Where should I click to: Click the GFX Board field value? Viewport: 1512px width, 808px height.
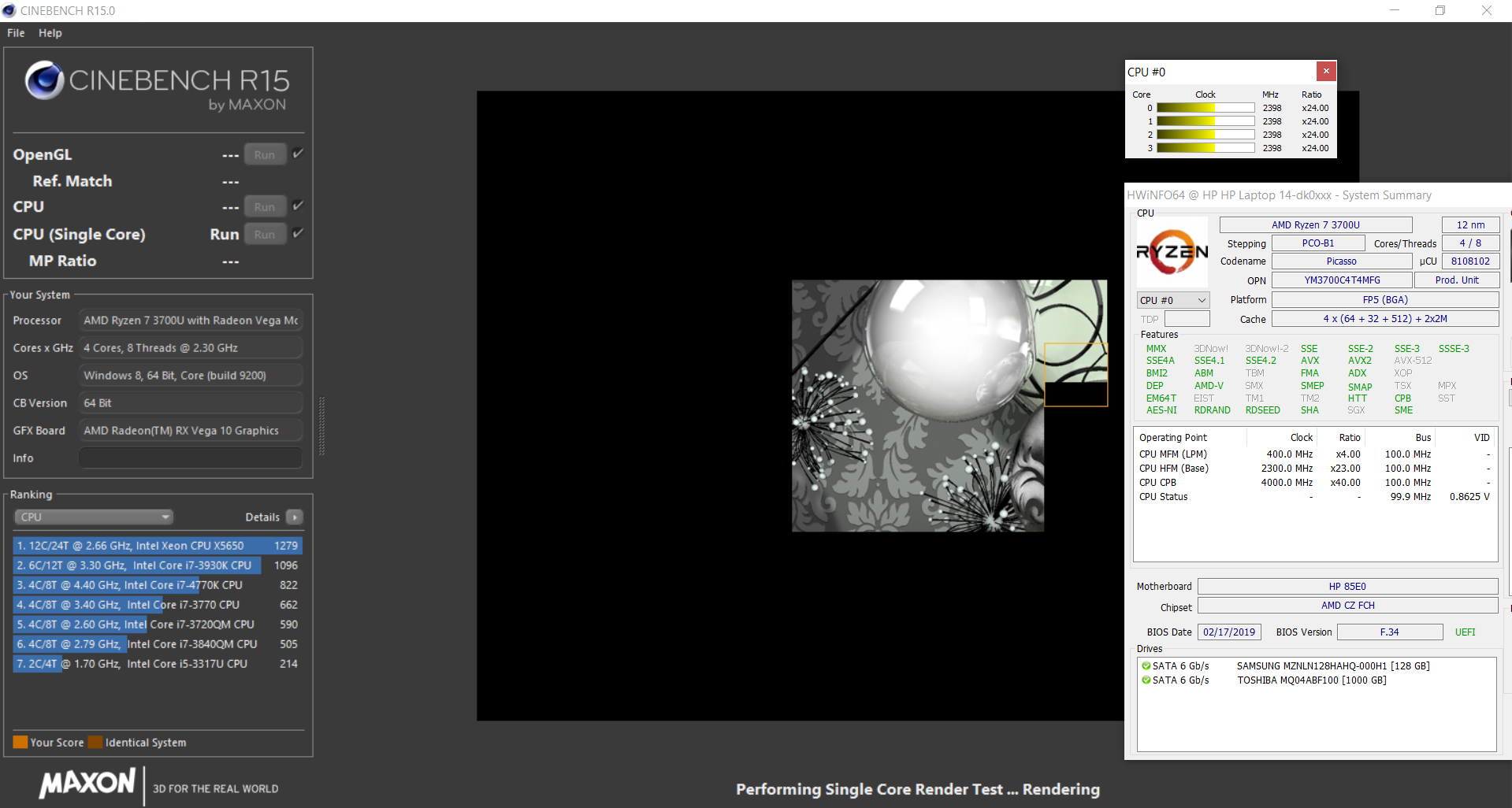(191, 431)
